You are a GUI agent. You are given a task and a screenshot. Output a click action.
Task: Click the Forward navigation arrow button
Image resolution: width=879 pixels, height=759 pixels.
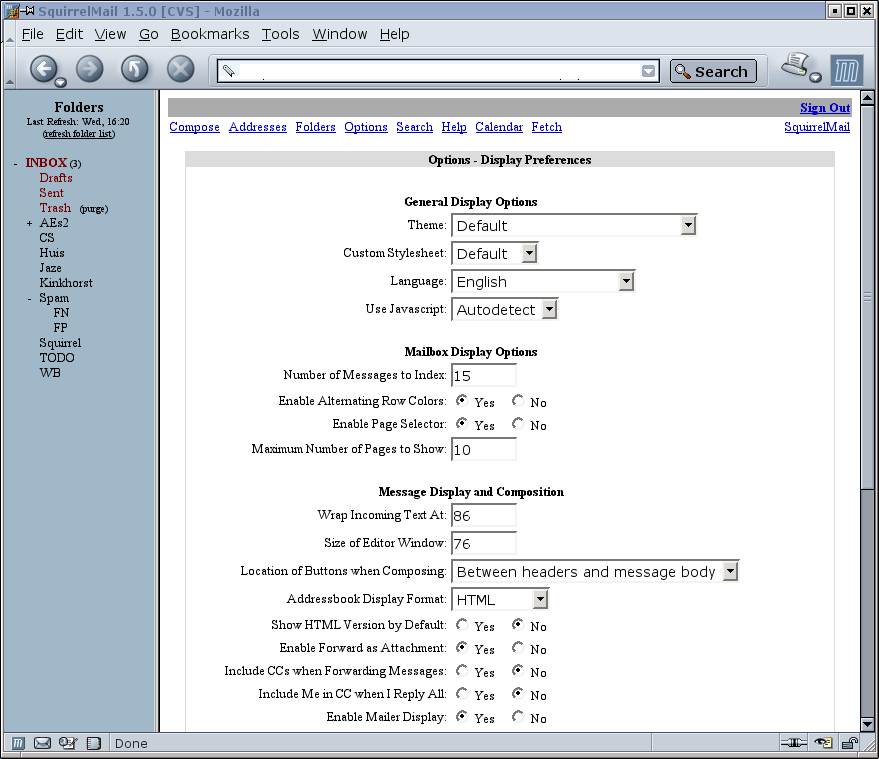[x=90, y=70]
